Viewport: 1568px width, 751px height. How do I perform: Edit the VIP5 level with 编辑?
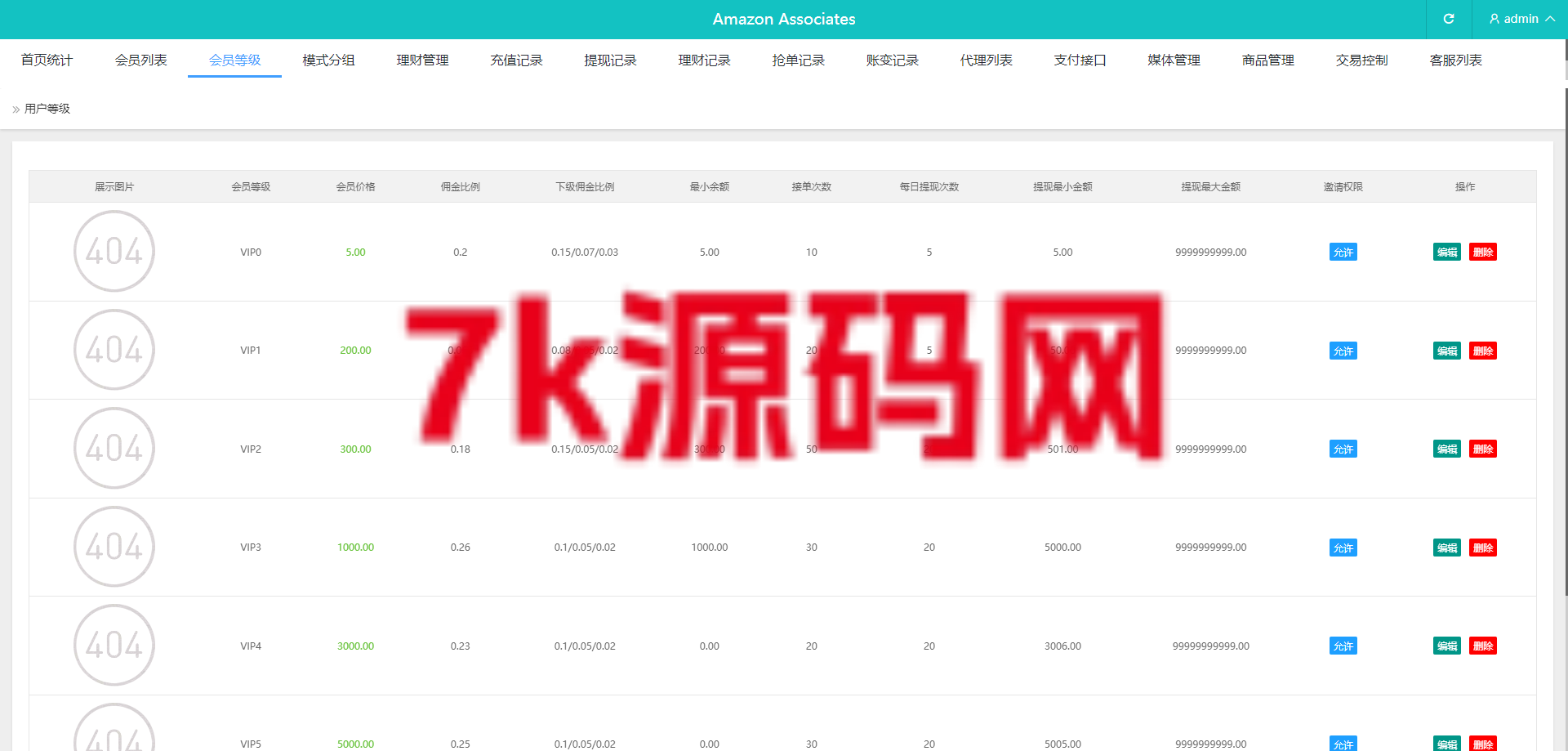tap(1447, 744)
